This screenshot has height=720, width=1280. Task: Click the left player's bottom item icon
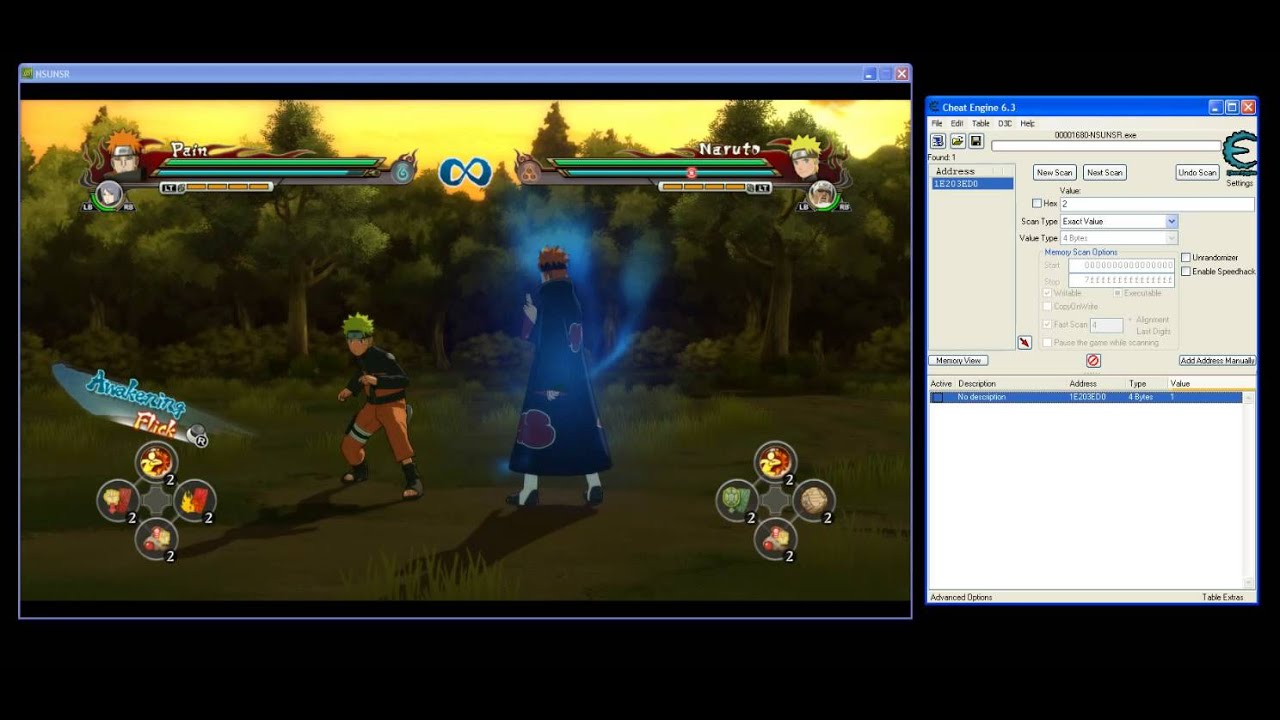156,538
